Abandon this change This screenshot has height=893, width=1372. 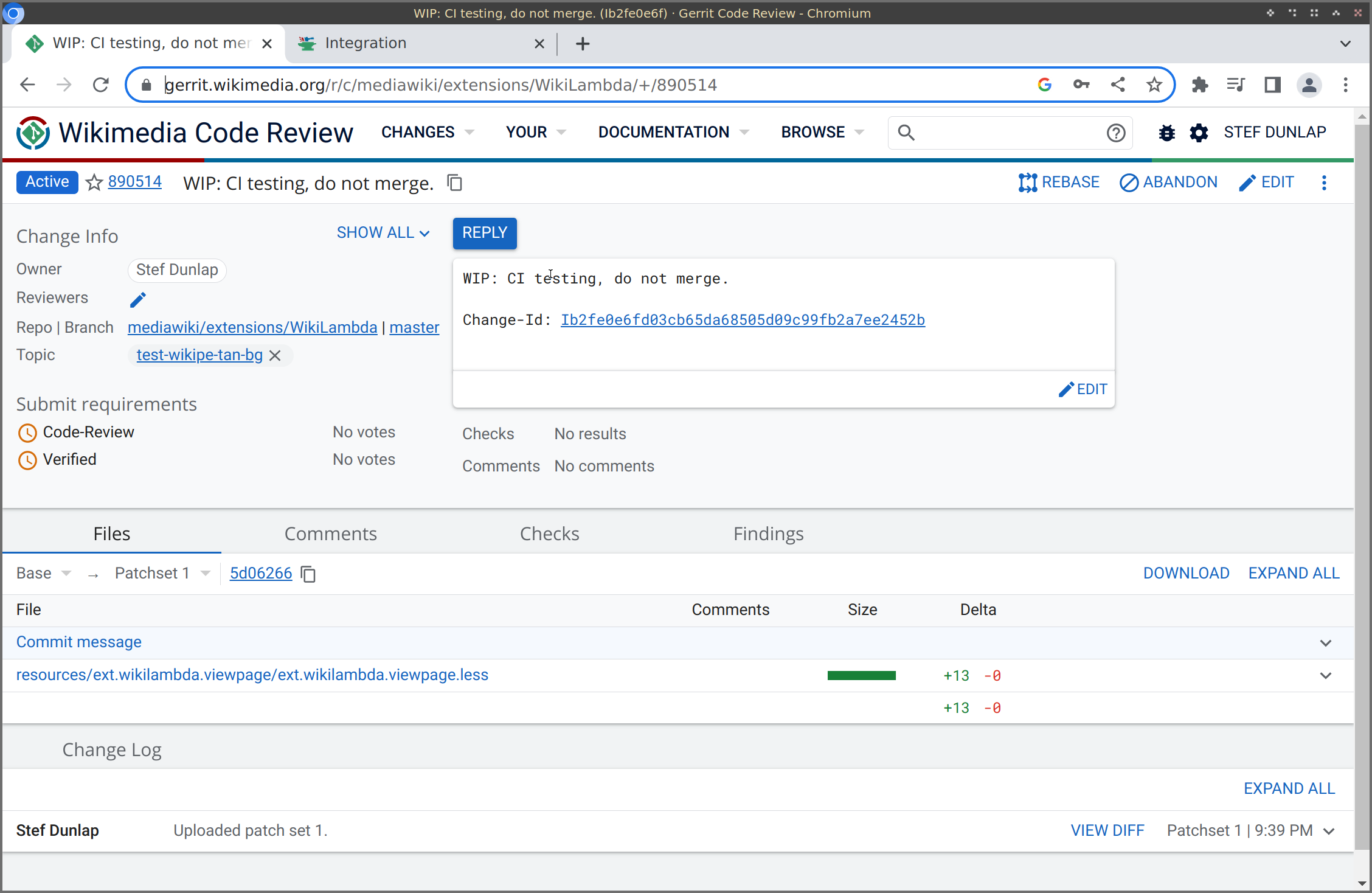pos(1168,182)
